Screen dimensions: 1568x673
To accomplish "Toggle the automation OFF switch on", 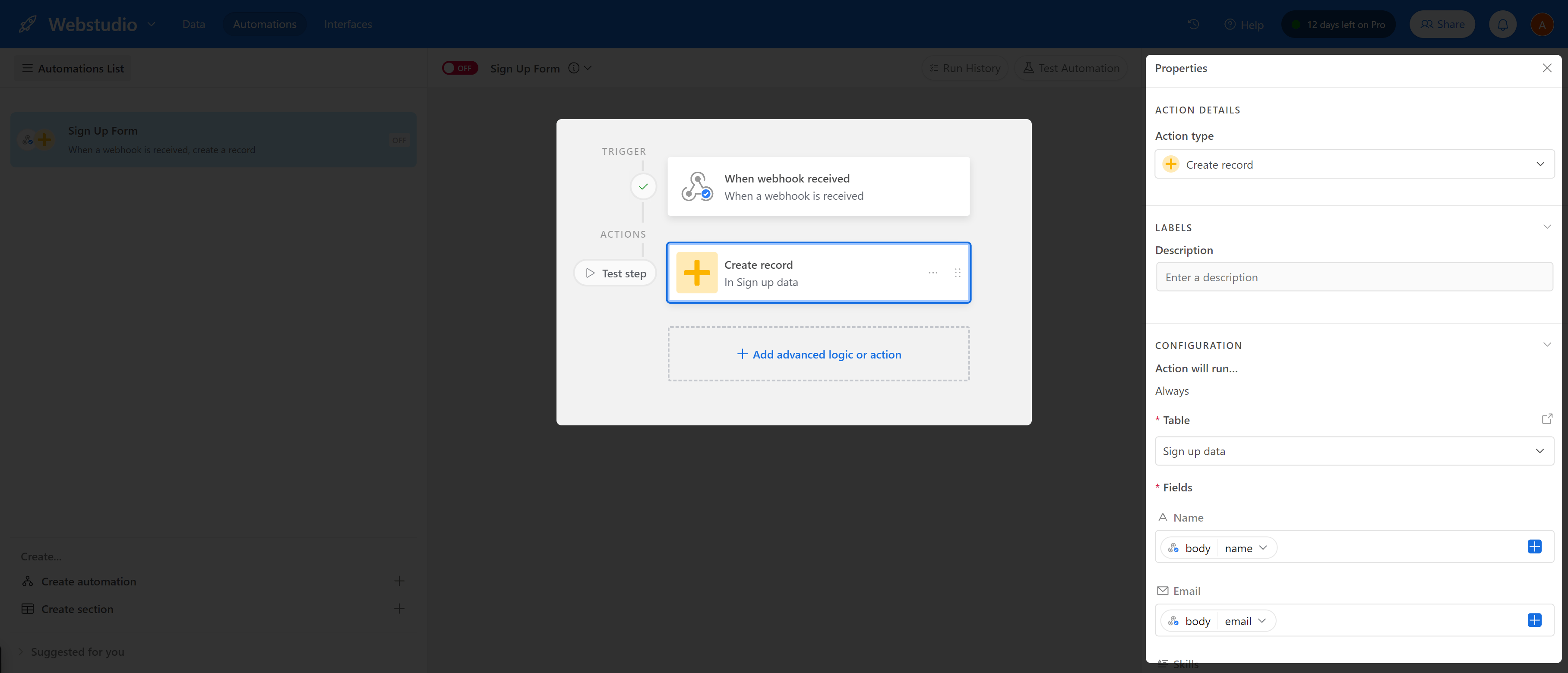I will point(460,68).
